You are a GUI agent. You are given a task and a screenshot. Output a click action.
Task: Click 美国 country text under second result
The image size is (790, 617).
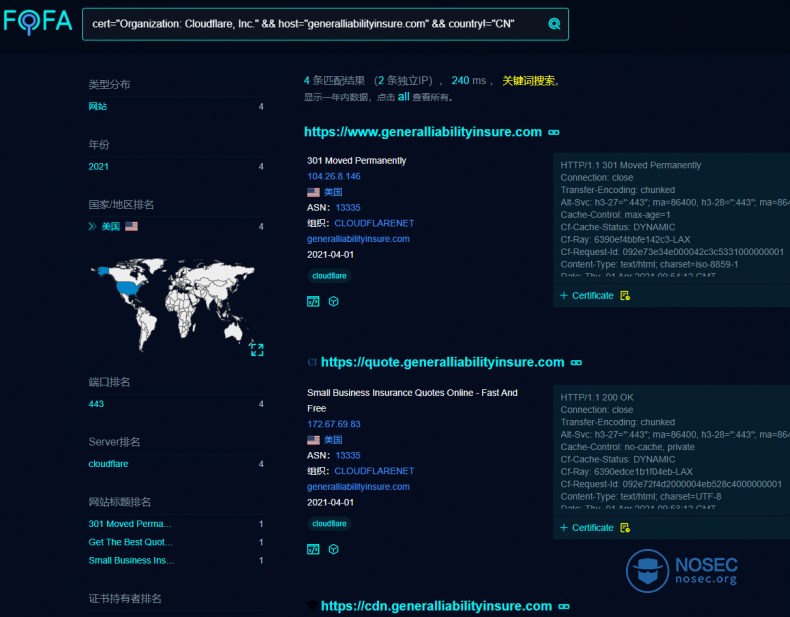333,440
